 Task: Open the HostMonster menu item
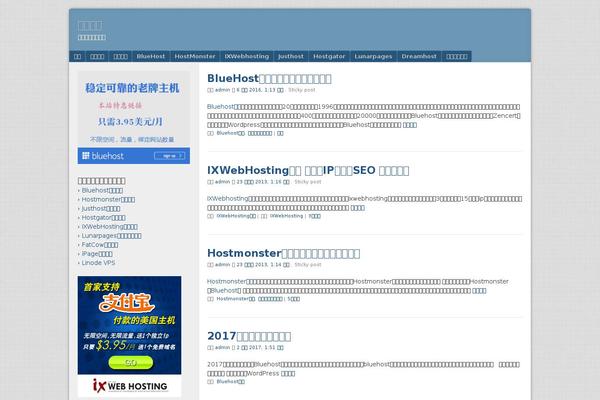click(195, 56)
